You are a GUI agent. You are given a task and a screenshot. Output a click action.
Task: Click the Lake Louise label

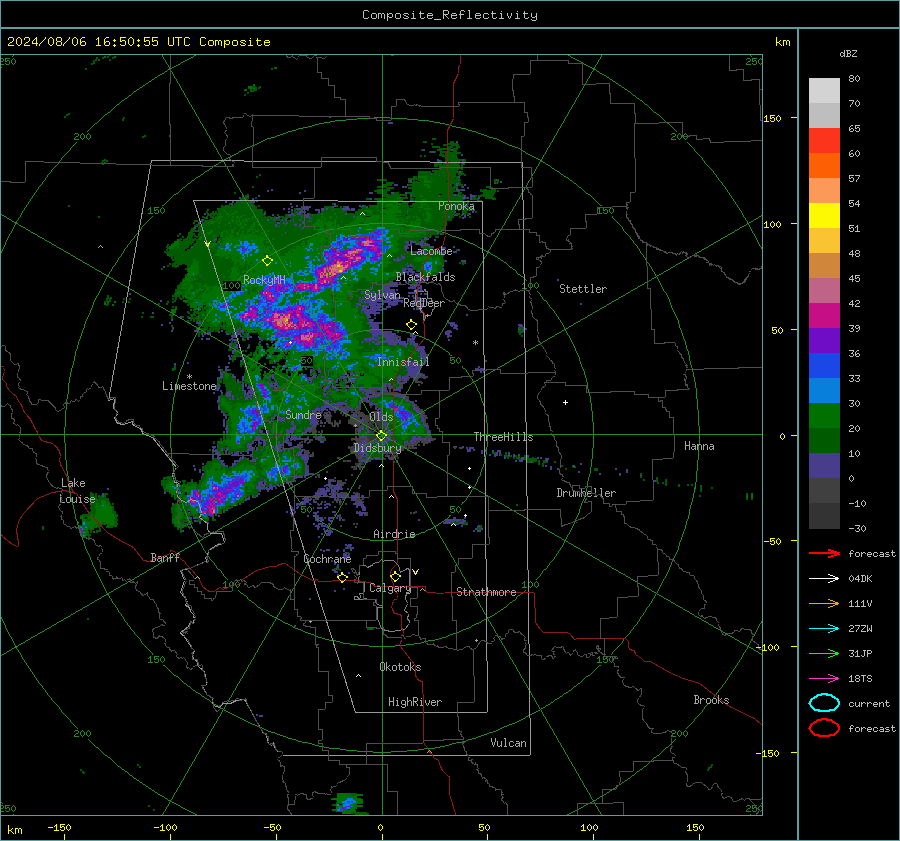(x=77, y=491)
